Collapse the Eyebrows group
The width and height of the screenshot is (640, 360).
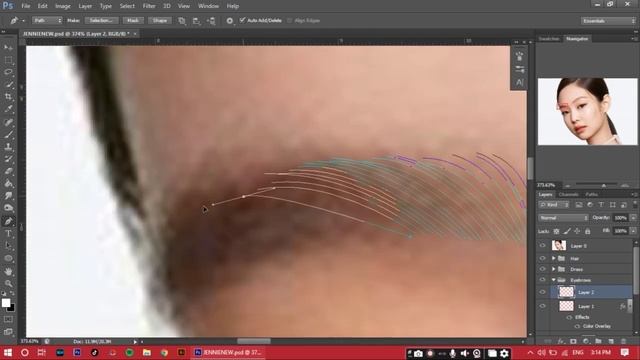pos(554,280)
